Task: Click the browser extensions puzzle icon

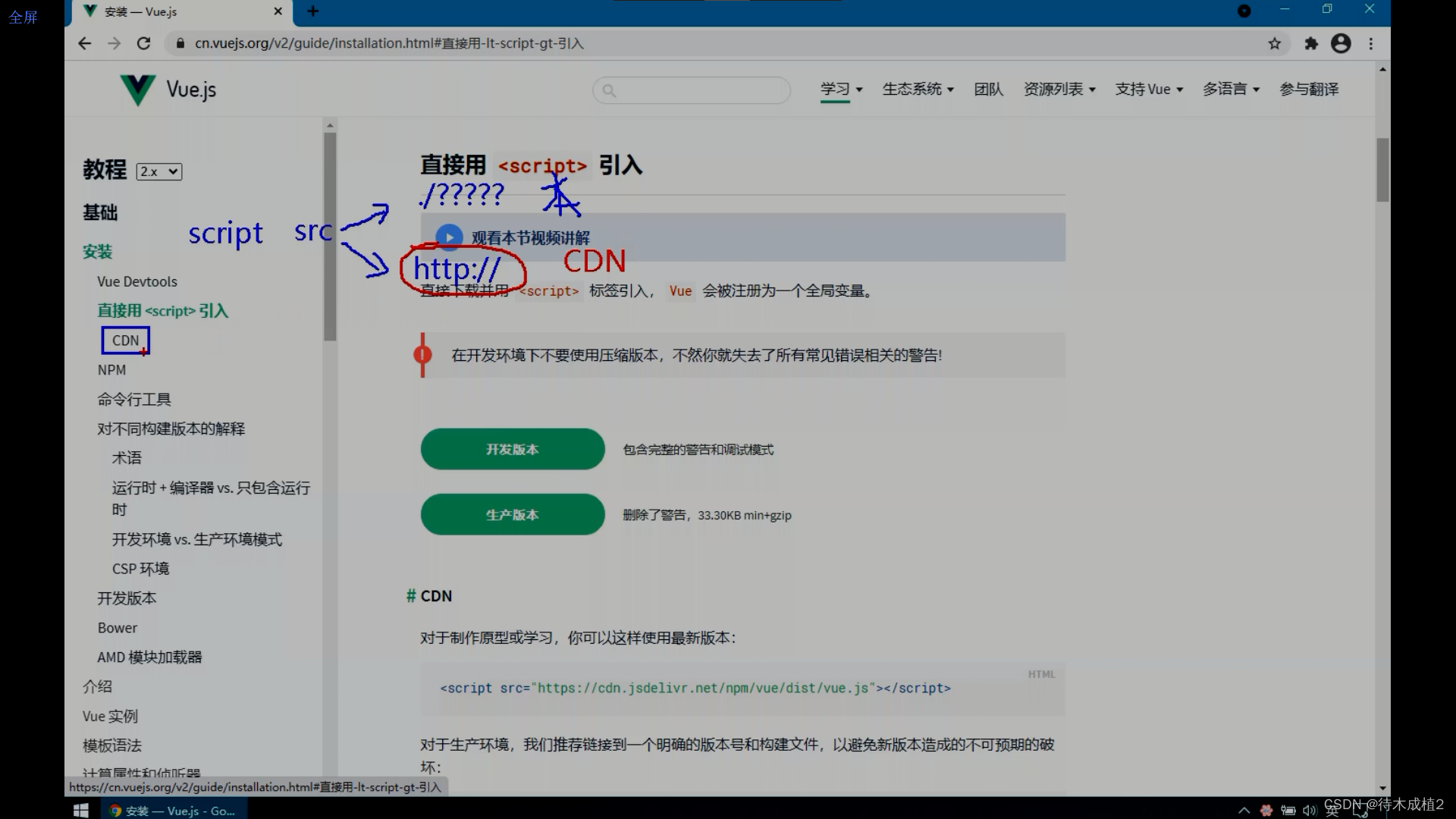Action: tap(1311, 43)
